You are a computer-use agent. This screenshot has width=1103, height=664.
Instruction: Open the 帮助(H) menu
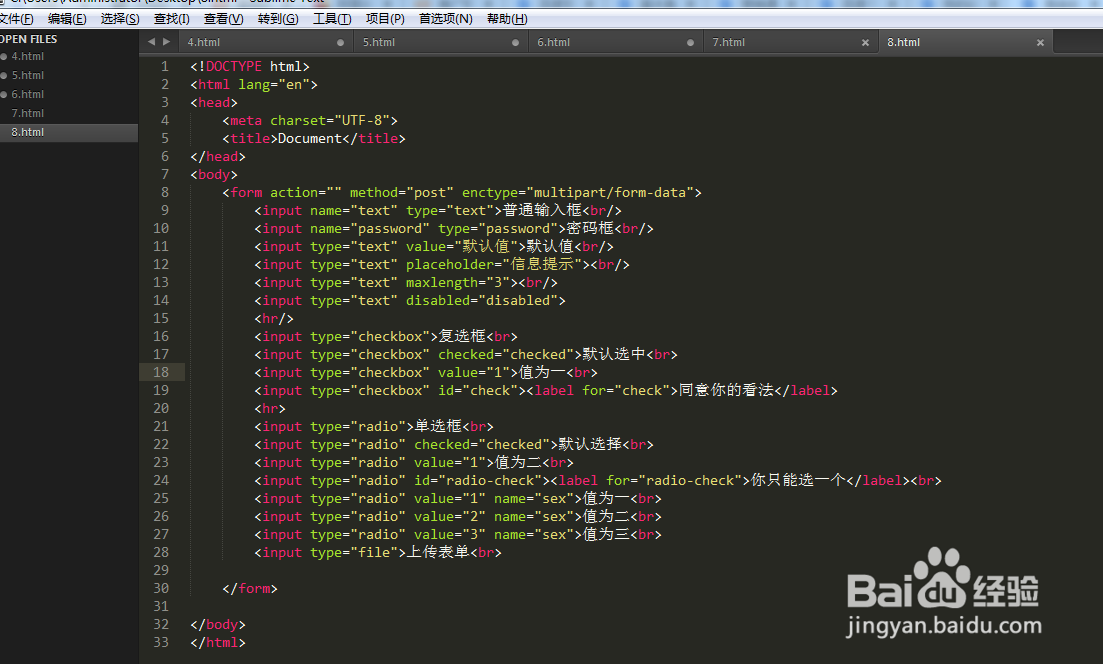tap(507, 18)
